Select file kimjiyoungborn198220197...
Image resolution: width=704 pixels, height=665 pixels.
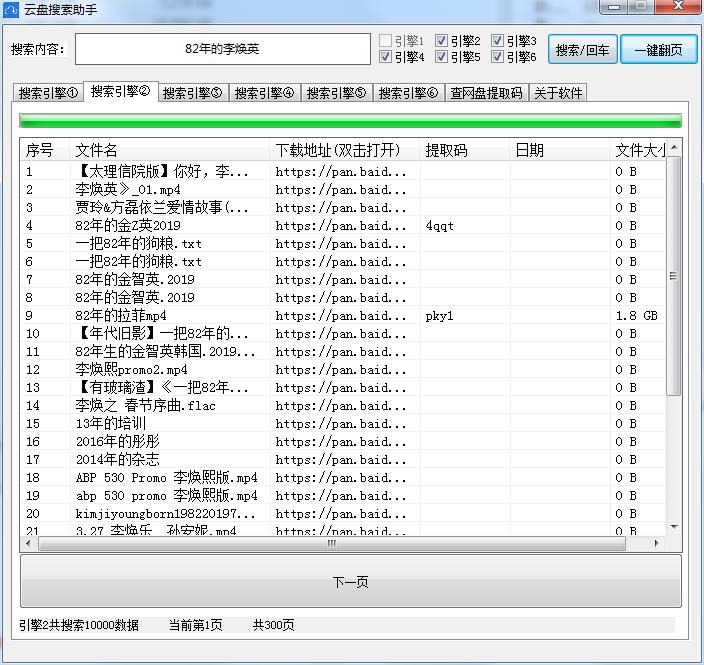coord(166,513)
